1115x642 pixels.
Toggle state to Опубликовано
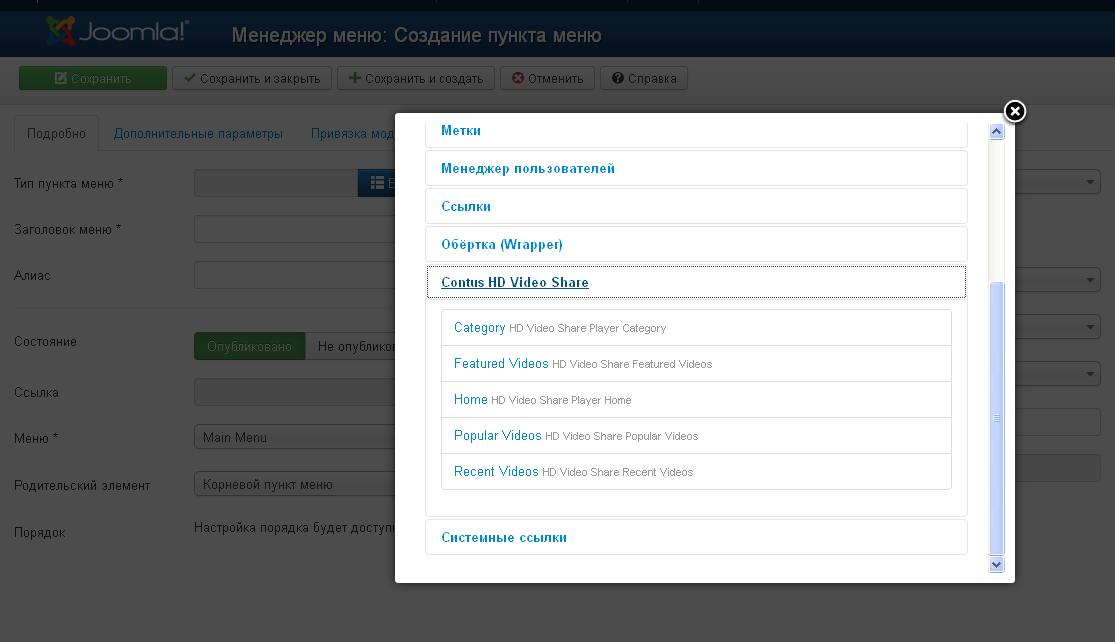[x=250, y=346]
